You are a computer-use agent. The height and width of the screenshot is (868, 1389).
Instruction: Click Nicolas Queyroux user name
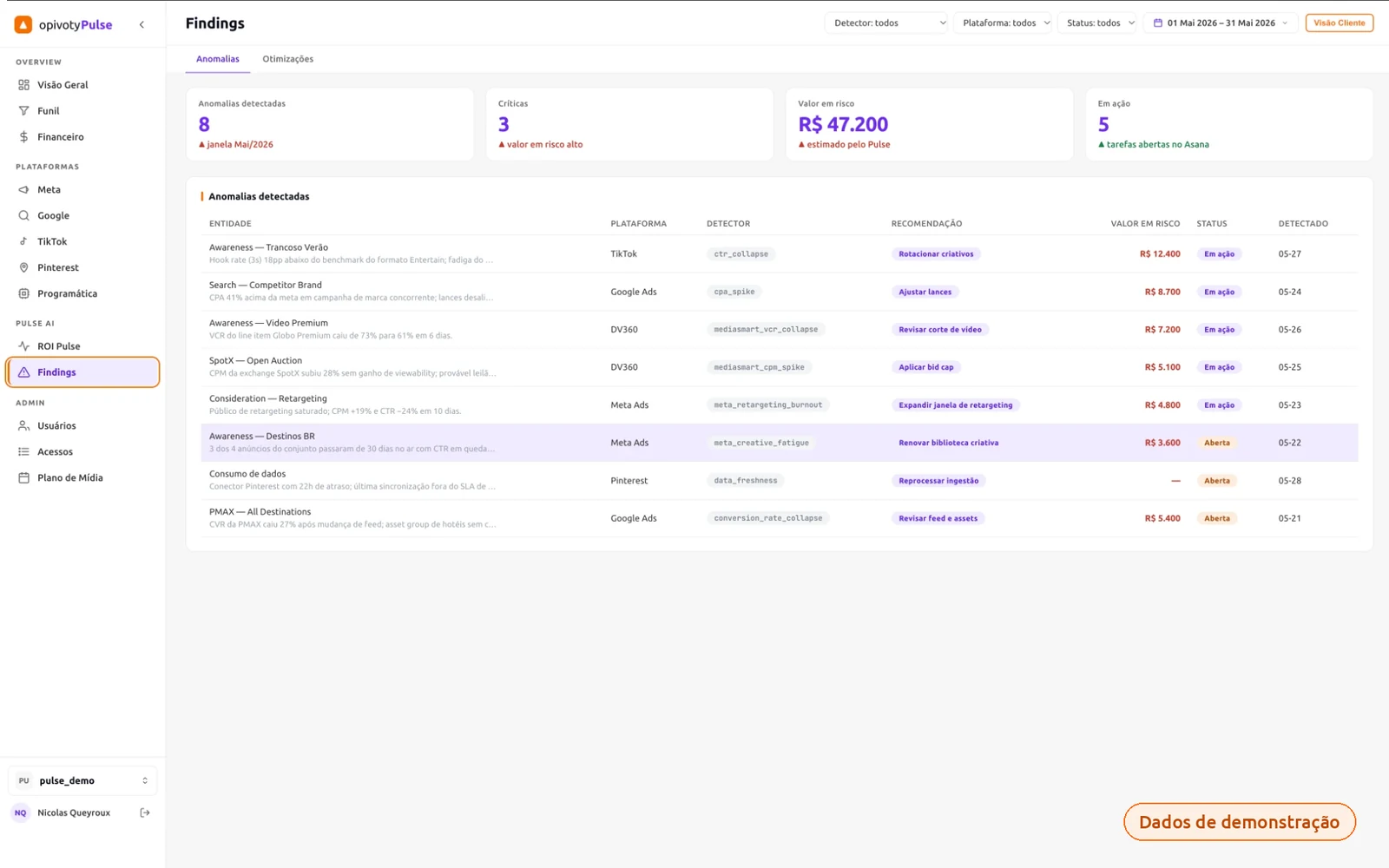click(x=74, y=812)
